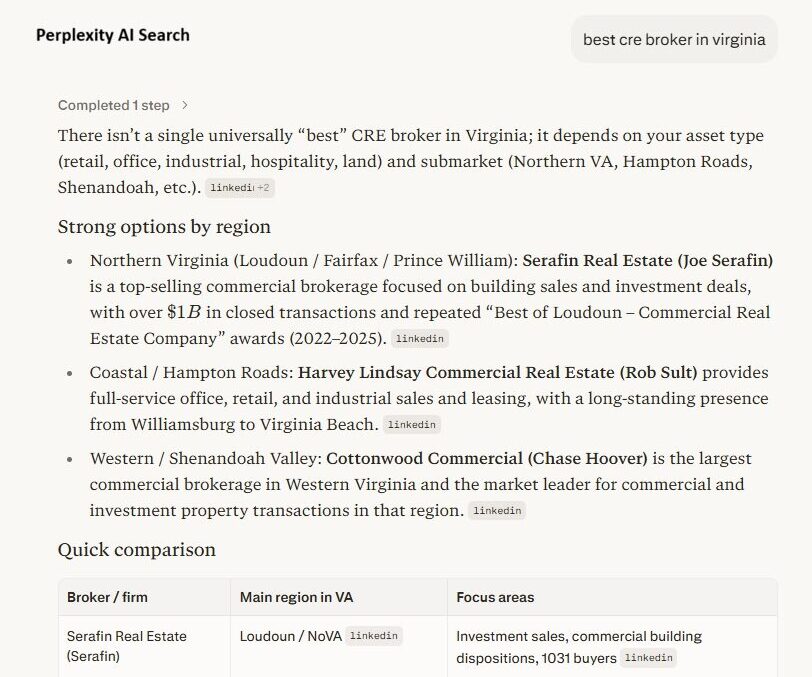Open the linkedin source for the Serafin bullet

pyautogui.click(x=421, y=338)
